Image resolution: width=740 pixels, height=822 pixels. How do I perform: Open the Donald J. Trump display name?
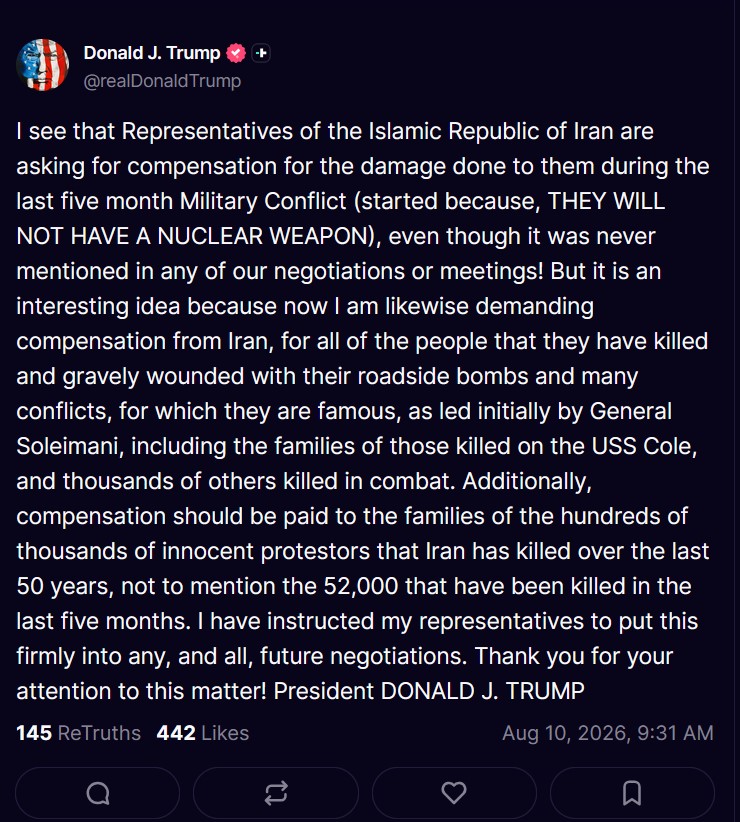tap(152, 53)
